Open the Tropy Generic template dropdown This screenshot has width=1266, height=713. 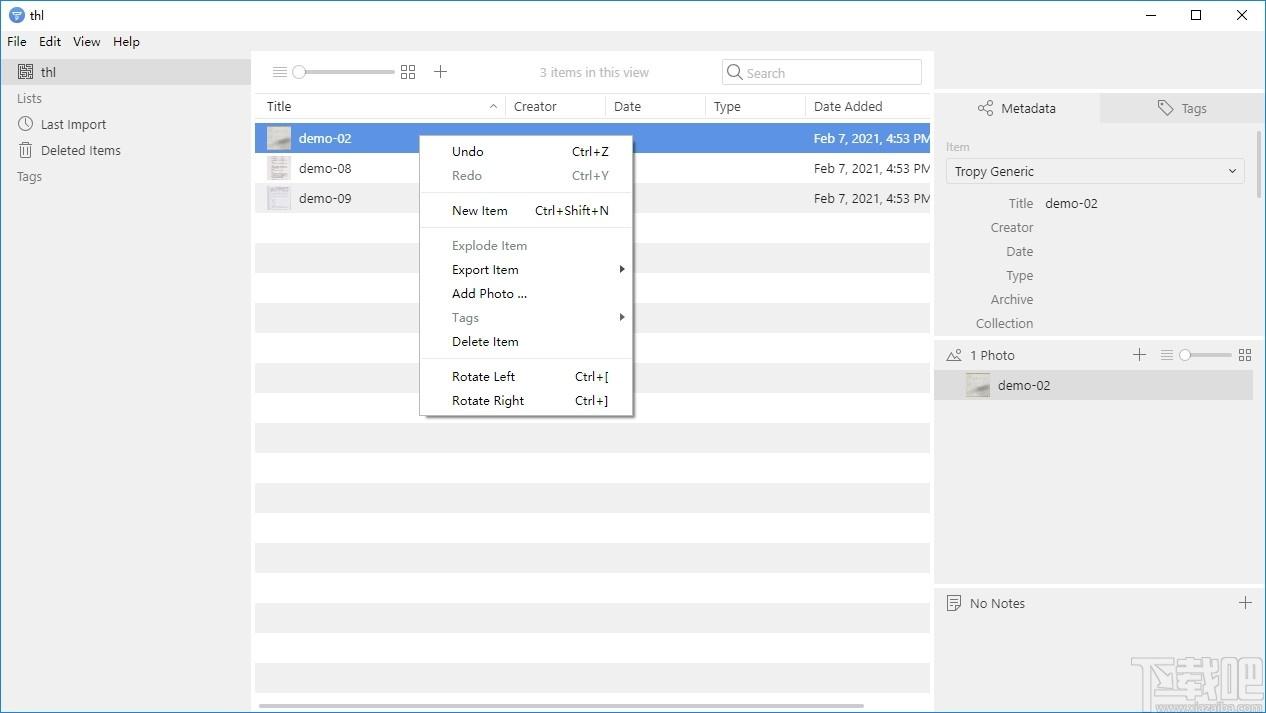[x=1095, y=171]
